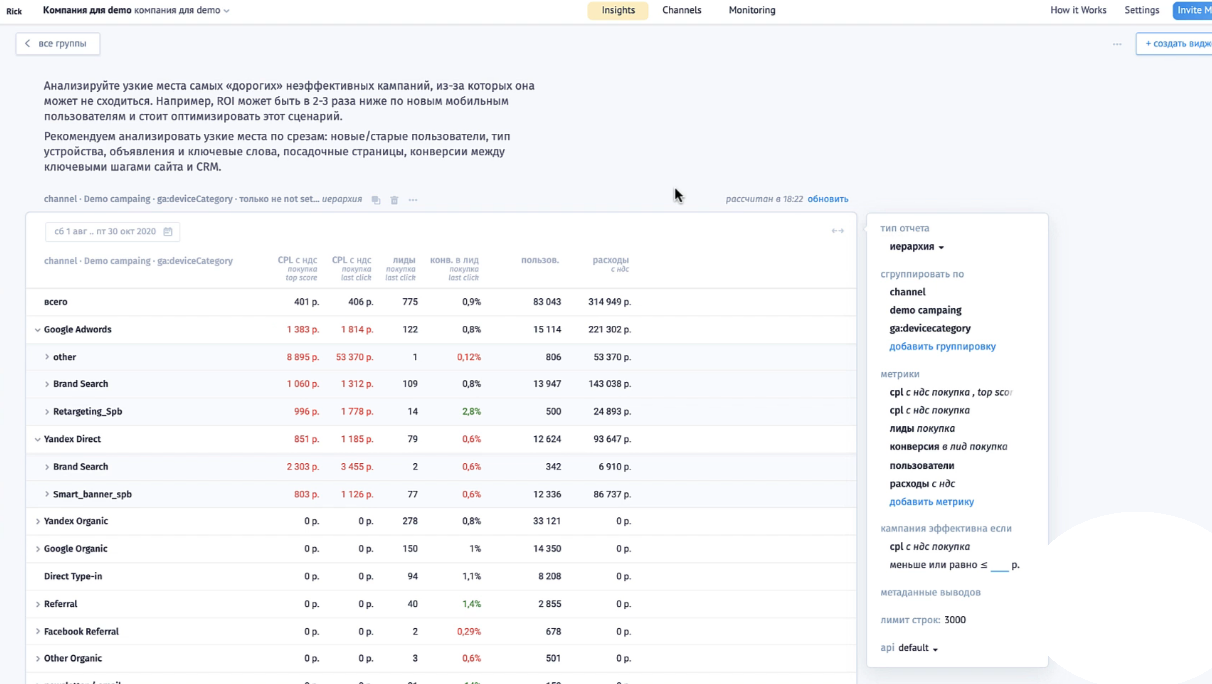Open widget options three-dot menu
1212x684 pixels.
(413, 200)
